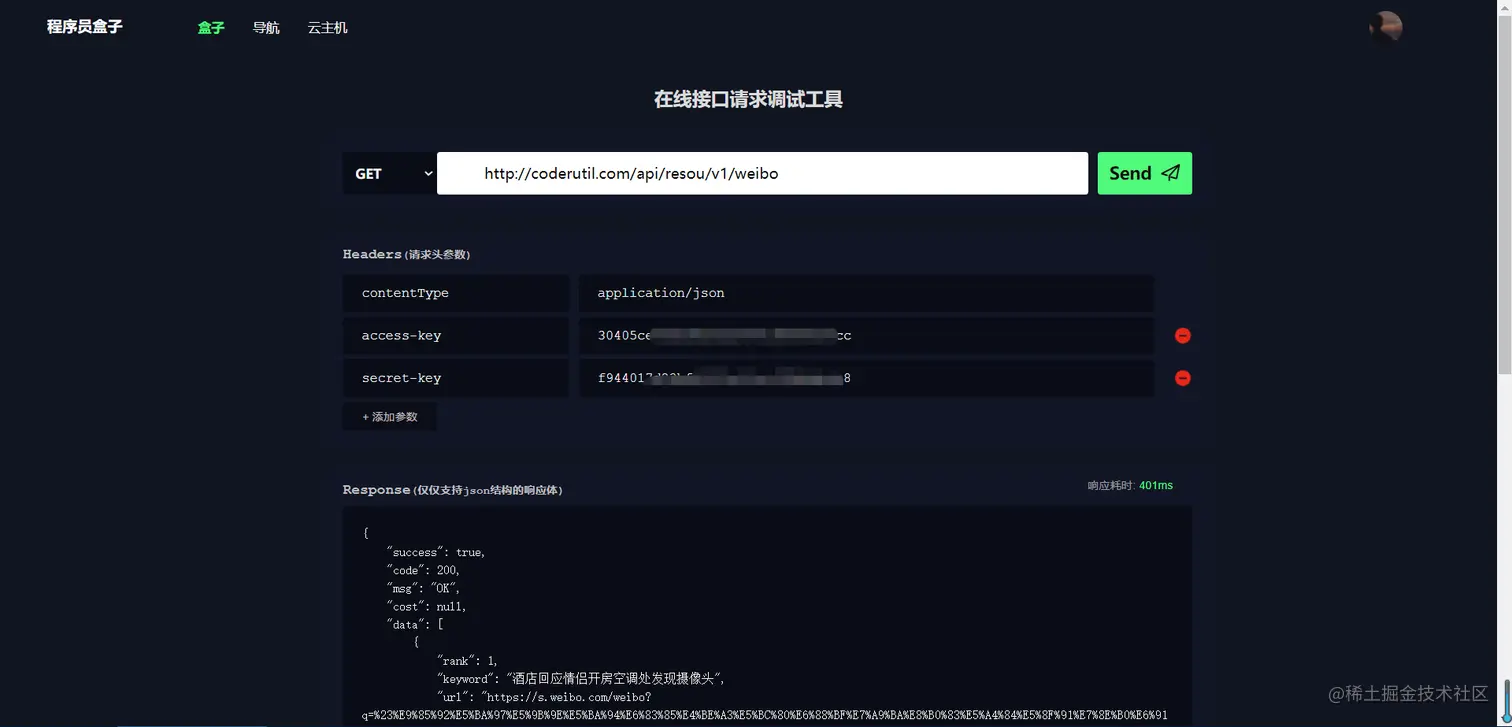Image resolution: width=1512 pixels, height=727 pixels.
Task: Click the page title 在线接口请求调试工具
Action: point(748,99)
